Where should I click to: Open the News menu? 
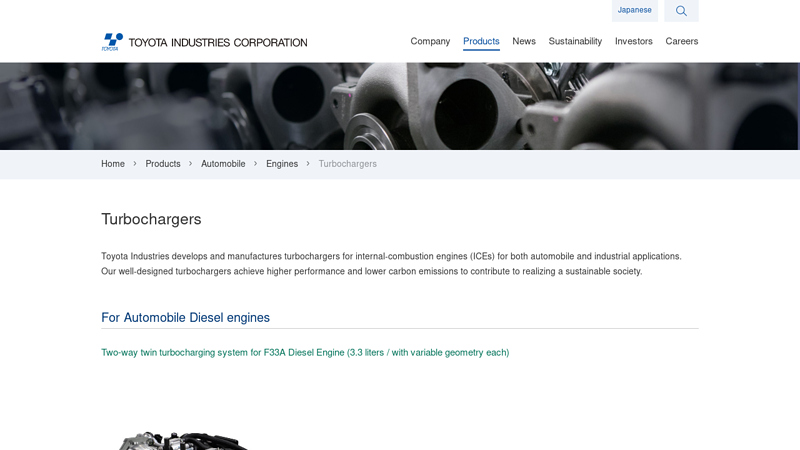click(524, 41)
